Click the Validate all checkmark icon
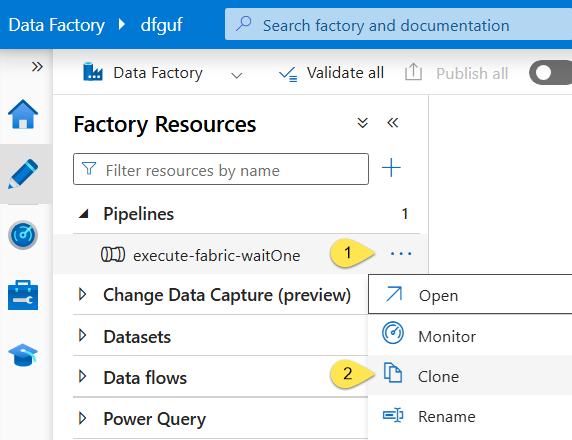The height and width of the screenshot is (440, 572). click(x=288, y=74)
